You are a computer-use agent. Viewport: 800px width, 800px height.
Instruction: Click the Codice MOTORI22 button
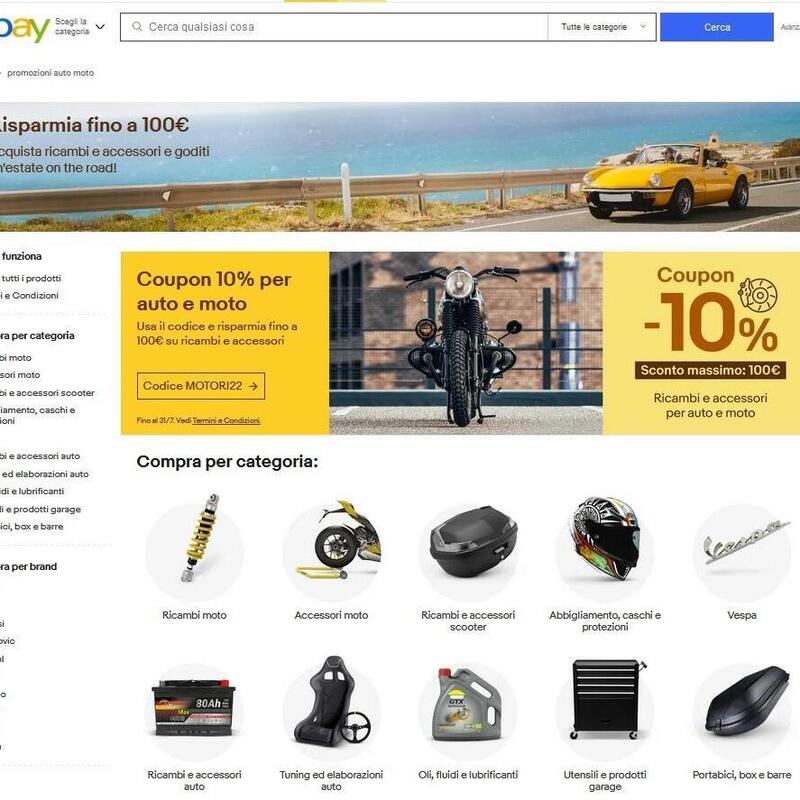[201, 386]
